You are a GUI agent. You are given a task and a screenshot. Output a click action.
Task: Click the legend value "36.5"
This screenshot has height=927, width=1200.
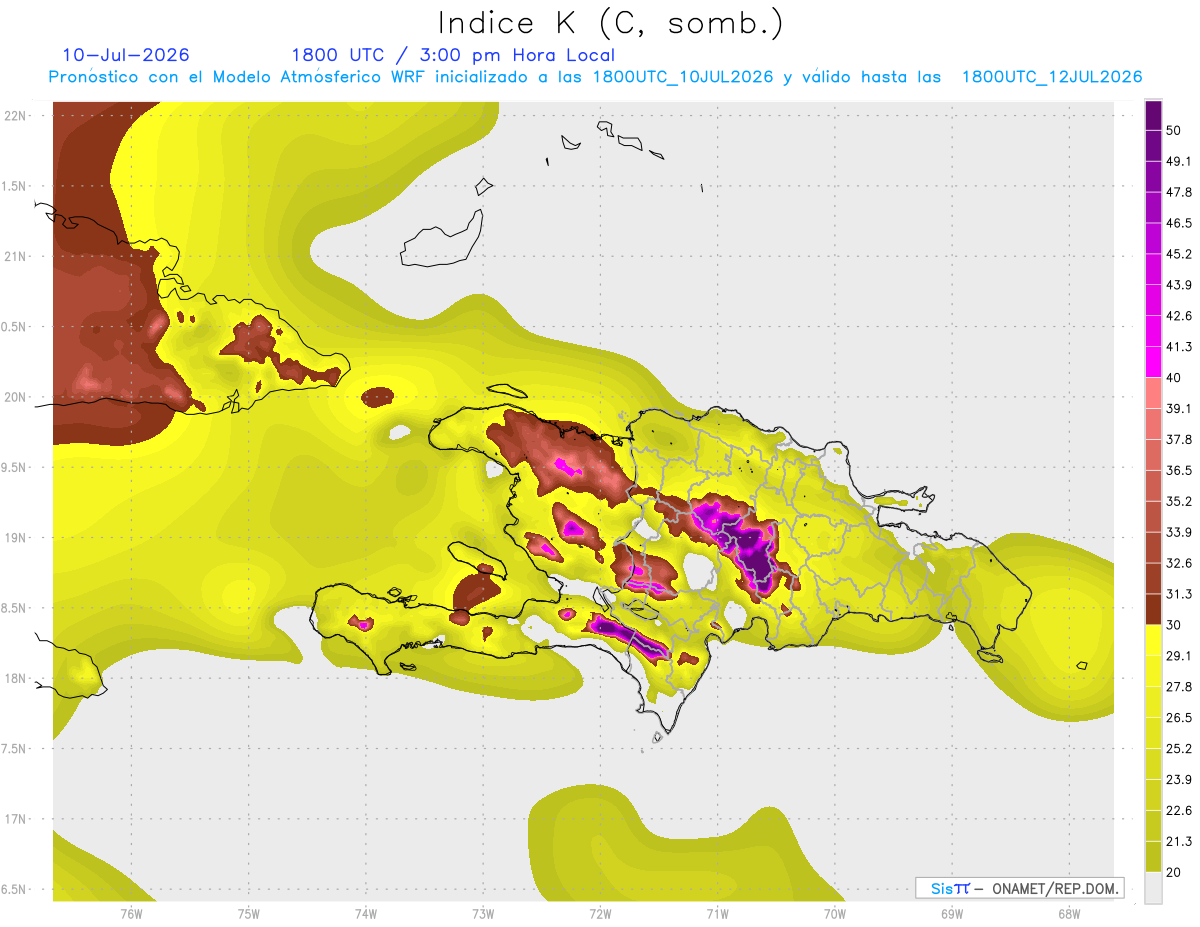pos(1179,470)
